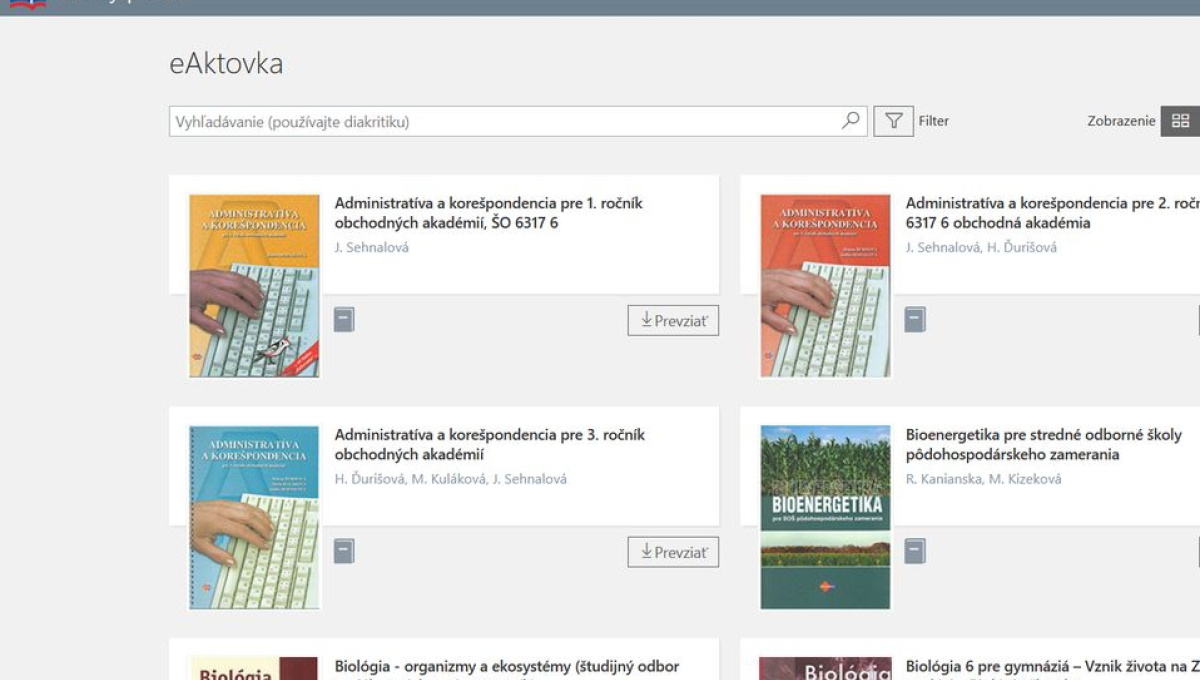This screenshot has height=680, width=1200.
Task: Switch to grid view display icon
Action: (x=1180, y=121)
